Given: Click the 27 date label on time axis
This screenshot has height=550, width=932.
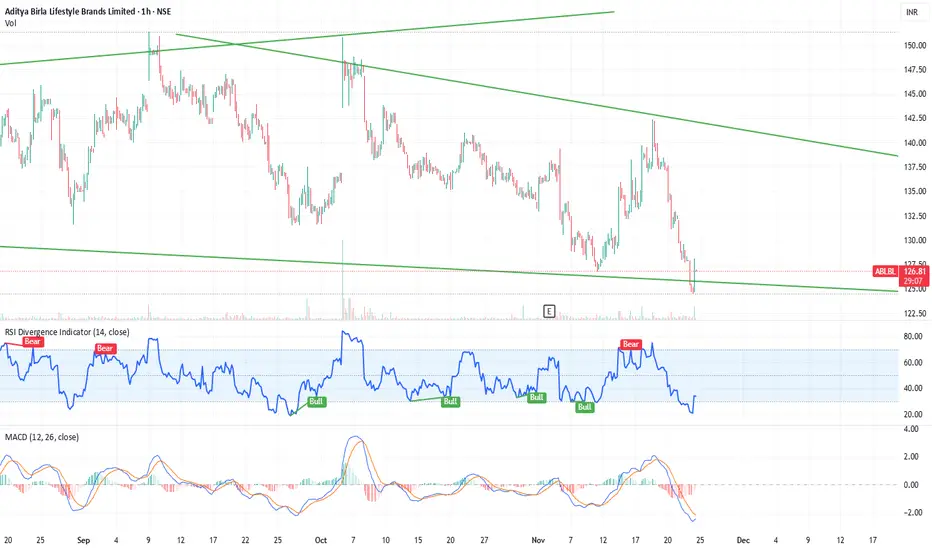Looking at the screenshot, I should (484, 540).
